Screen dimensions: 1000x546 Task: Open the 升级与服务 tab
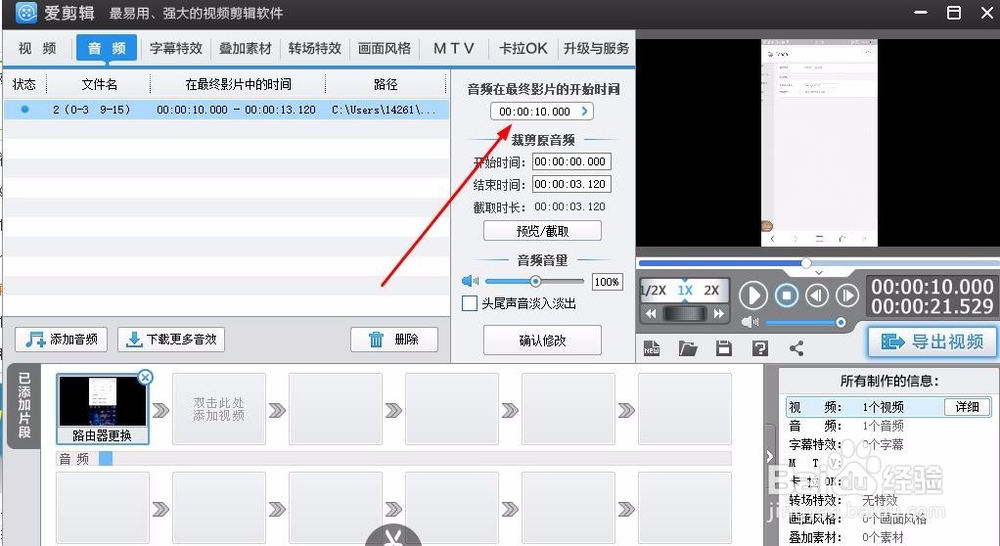(596, 48)
